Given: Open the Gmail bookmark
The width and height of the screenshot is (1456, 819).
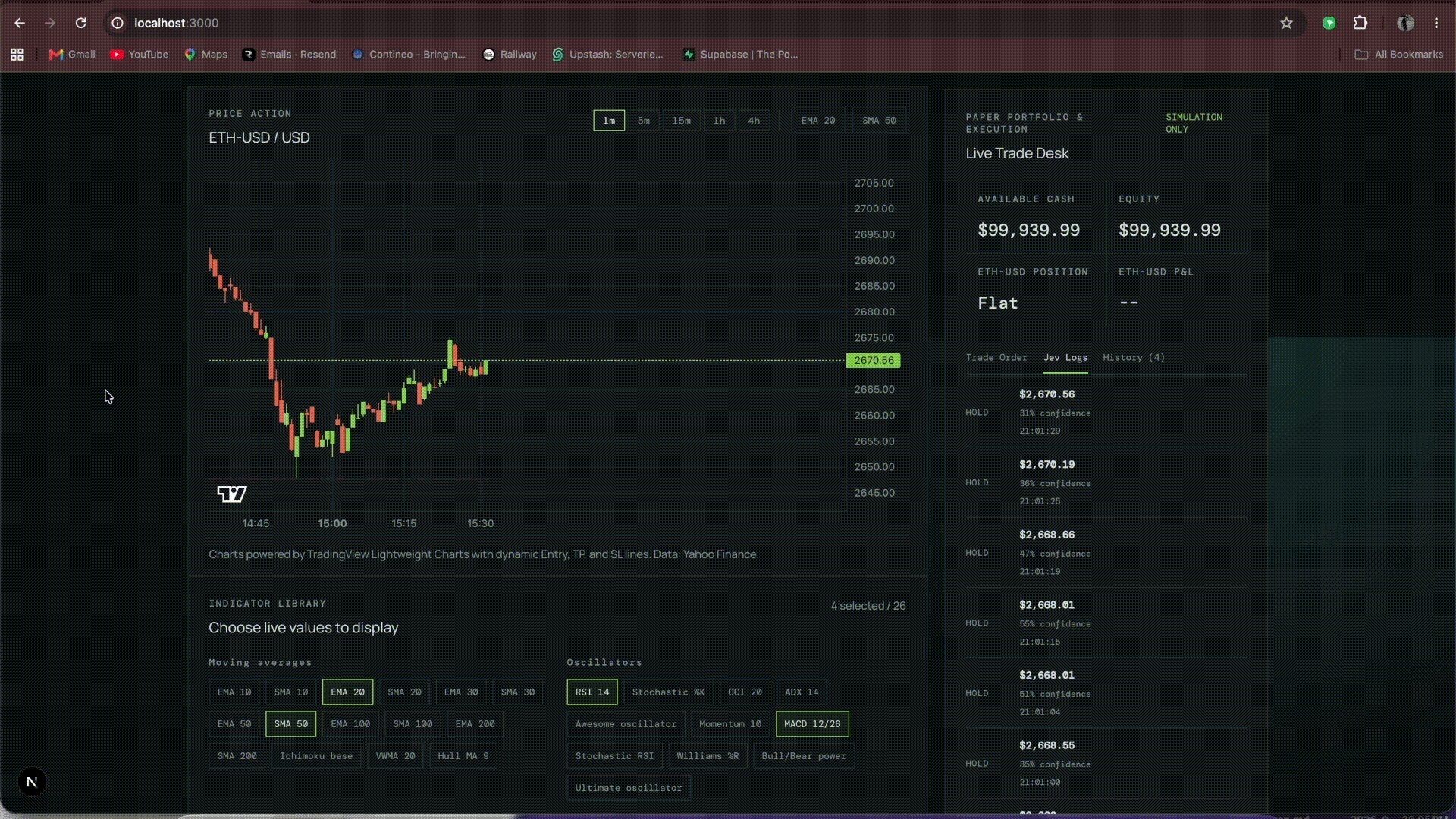Looking at the screenshot, I should click(x=72, y=55).
